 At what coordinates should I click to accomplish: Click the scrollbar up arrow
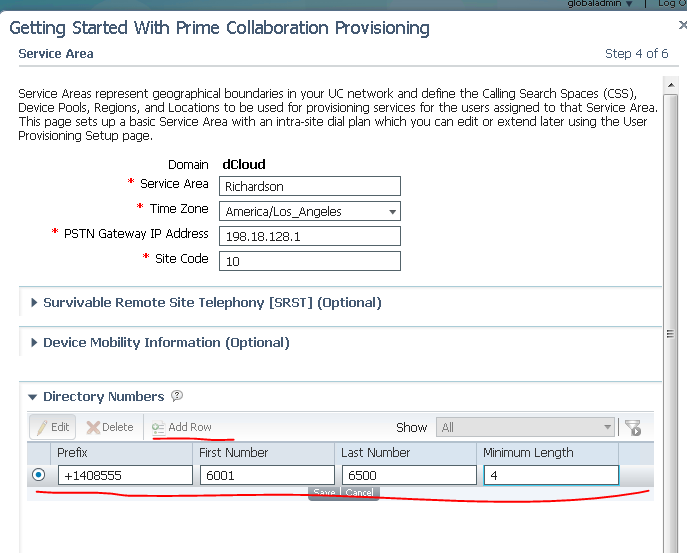671,85
